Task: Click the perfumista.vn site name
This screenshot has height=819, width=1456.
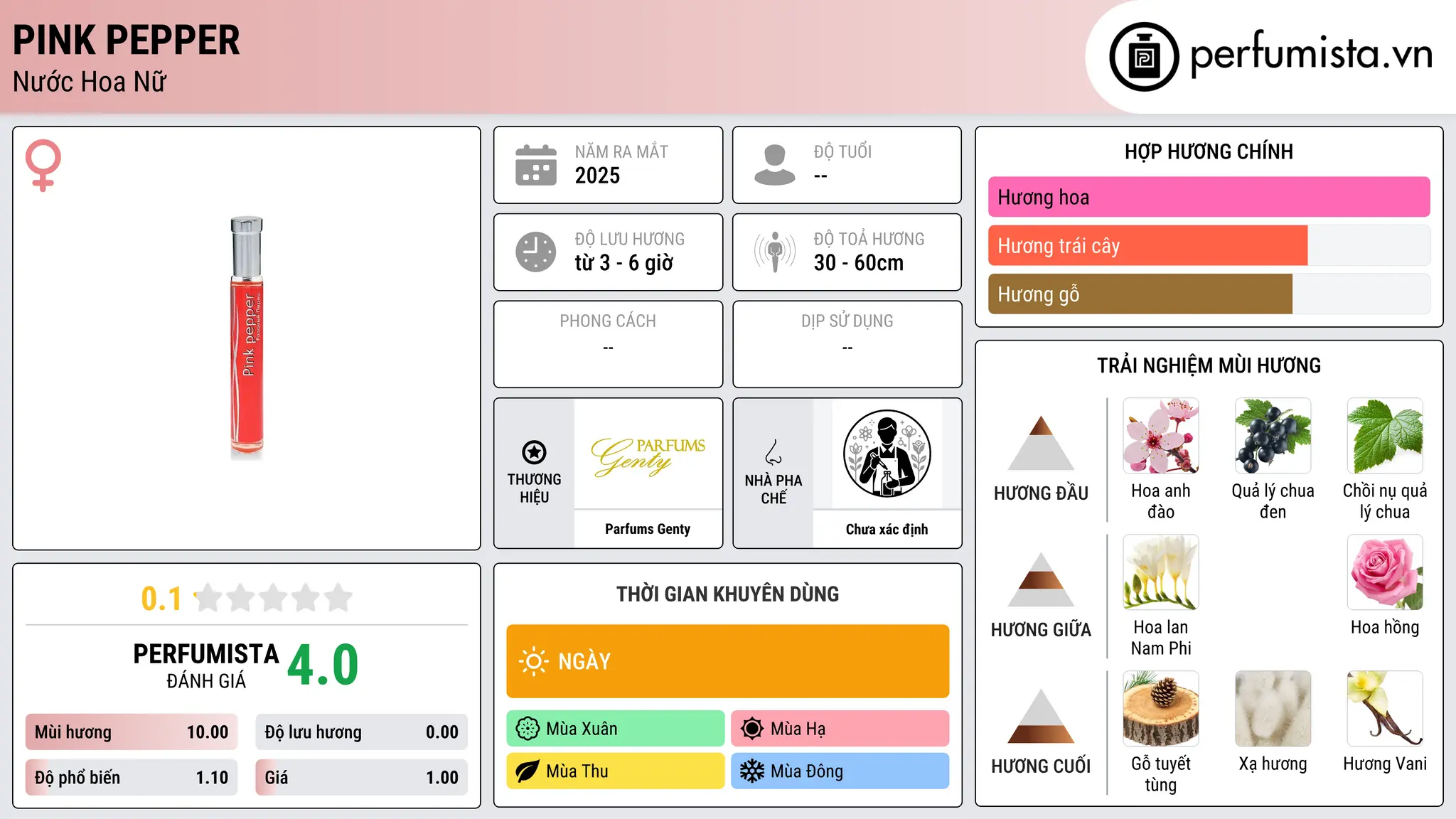Action: click(x=1312, y=53)
